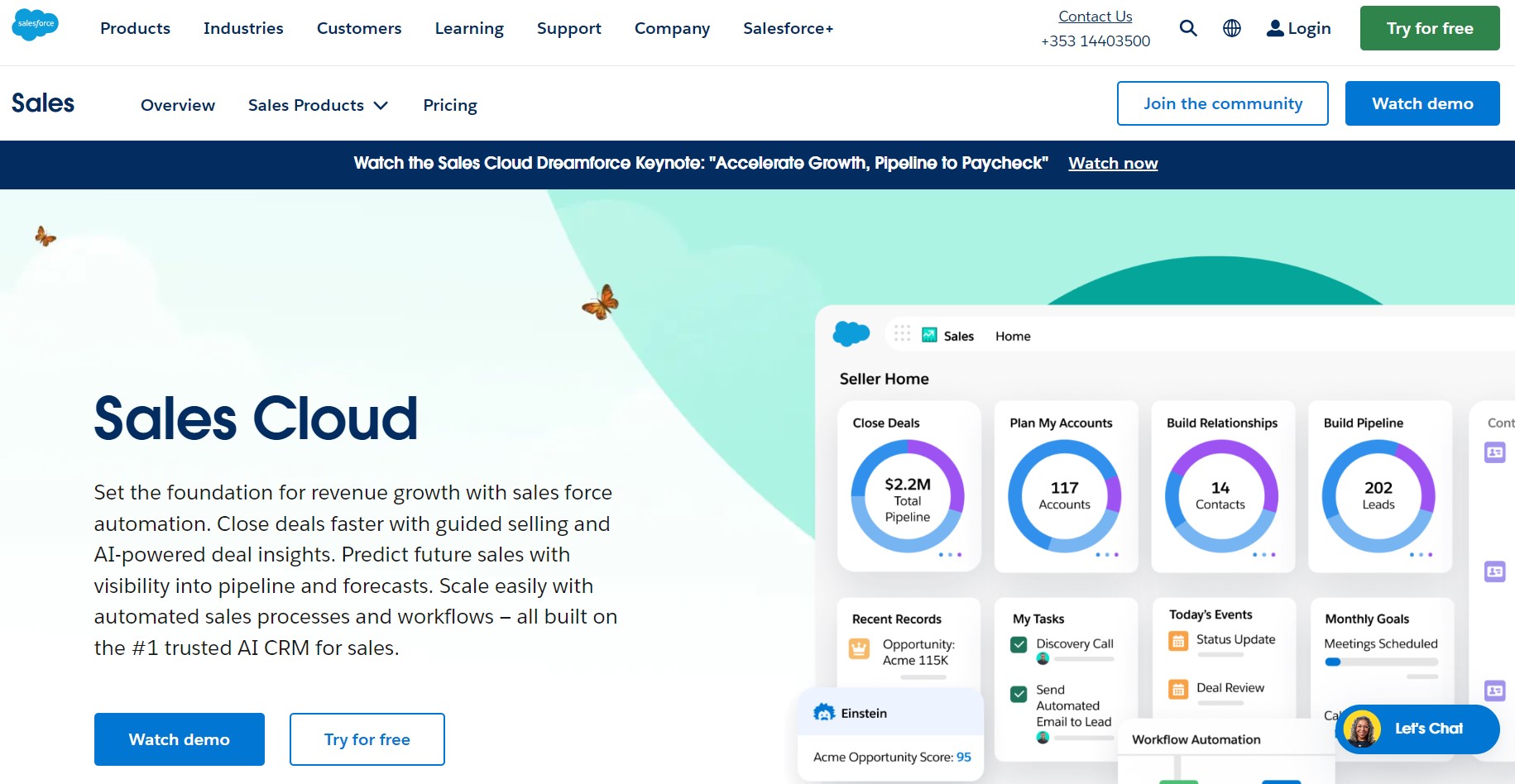Image resolution: width=1515 pixels, height=784 pixels.
Task: Click the Opportunity crown icon
Action: [x=860, y=649]
